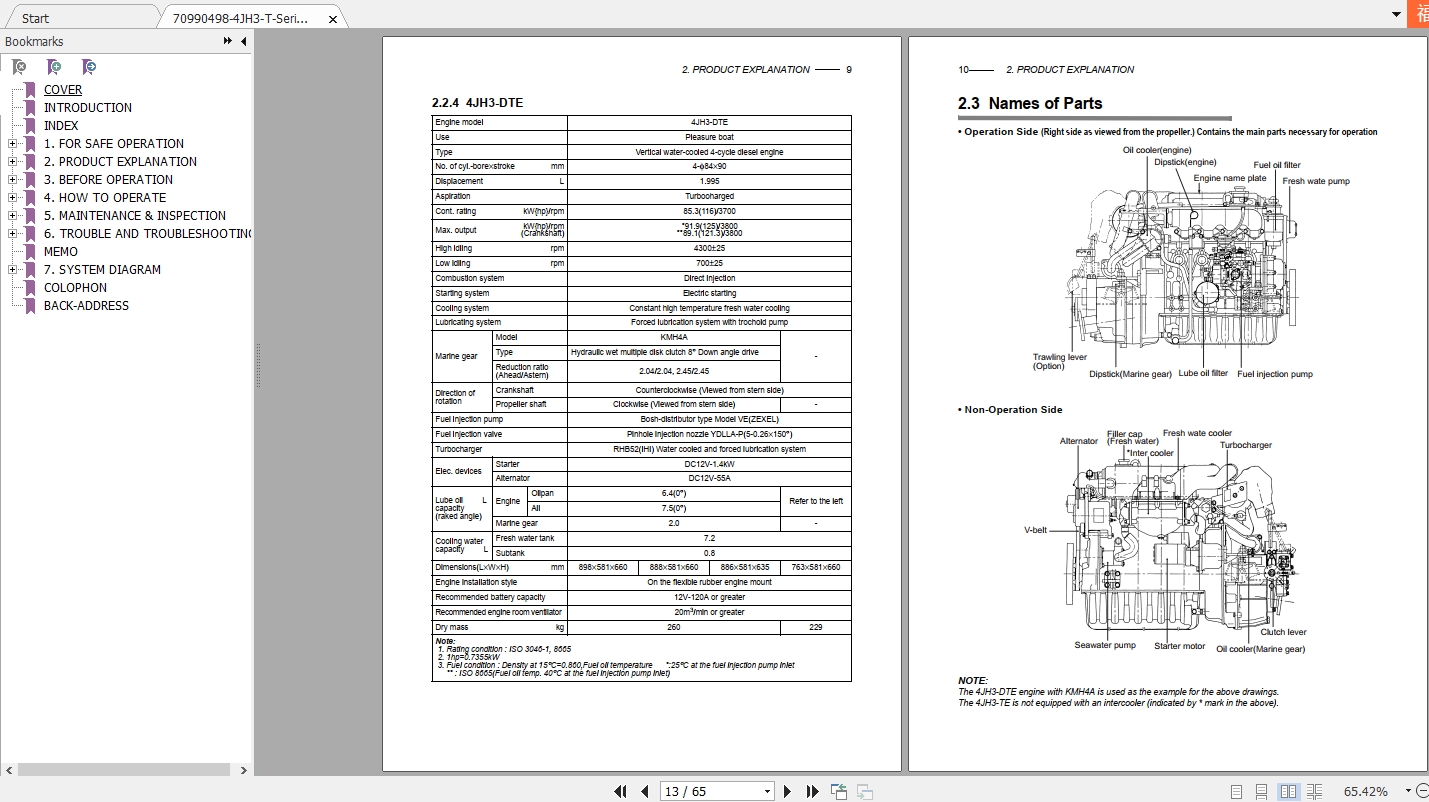Click the set bookmark destination icon

pyautogui.click(x=88, y=66)
